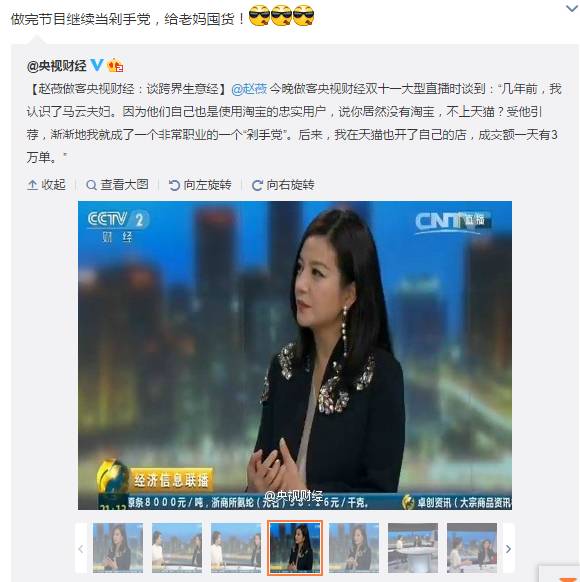Screen dimensions: 580x582
Task: Select the third thumbnail in the strip
Action: [x=236, y=548]
